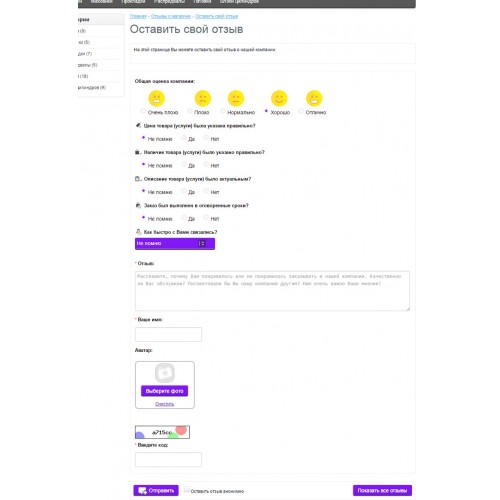The height and width of the screenshot is (500, 500).
Task: Click the smiling 'Хорошо' face icon
Action: coord(279,98)
